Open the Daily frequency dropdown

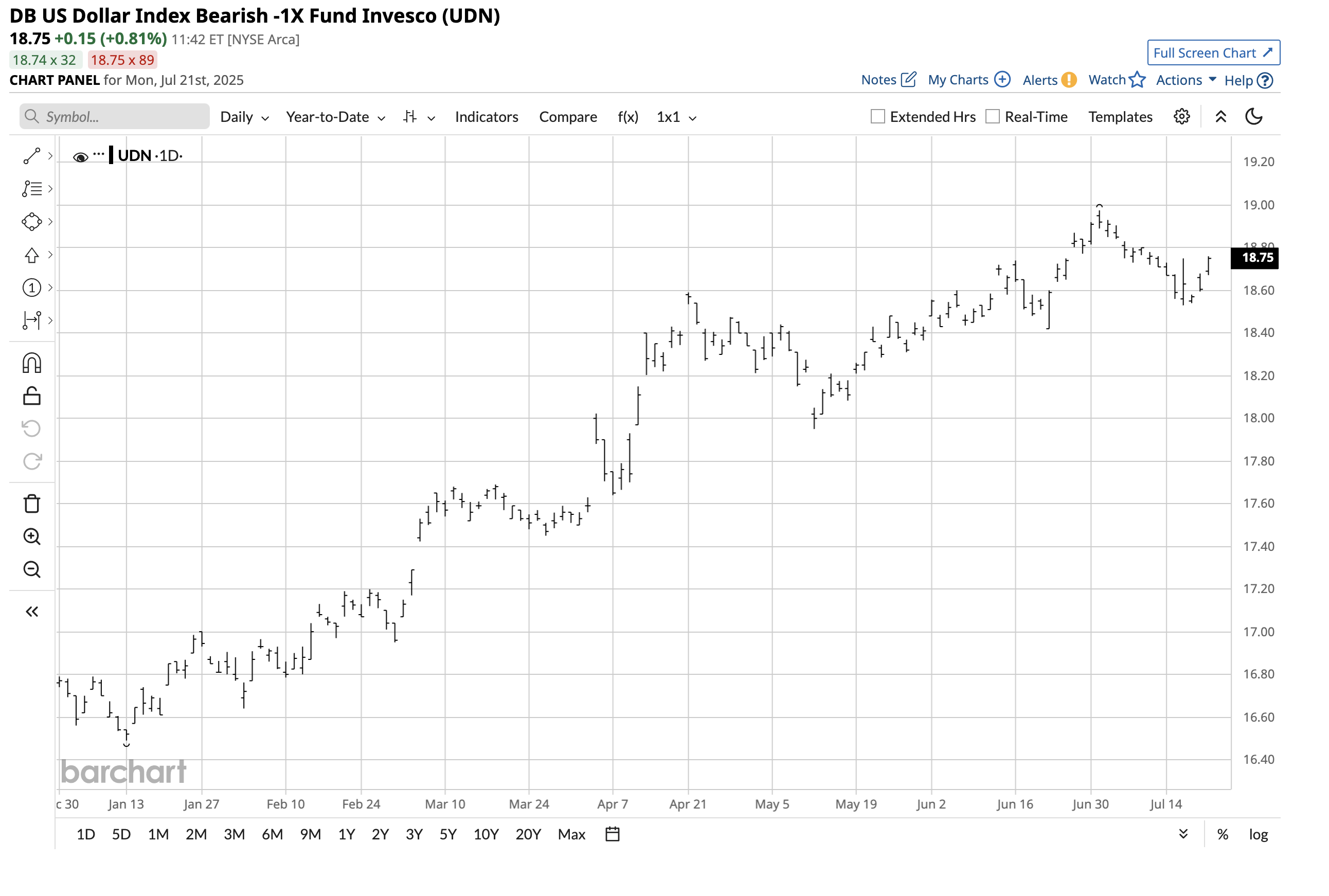click(x=244, y=117)
